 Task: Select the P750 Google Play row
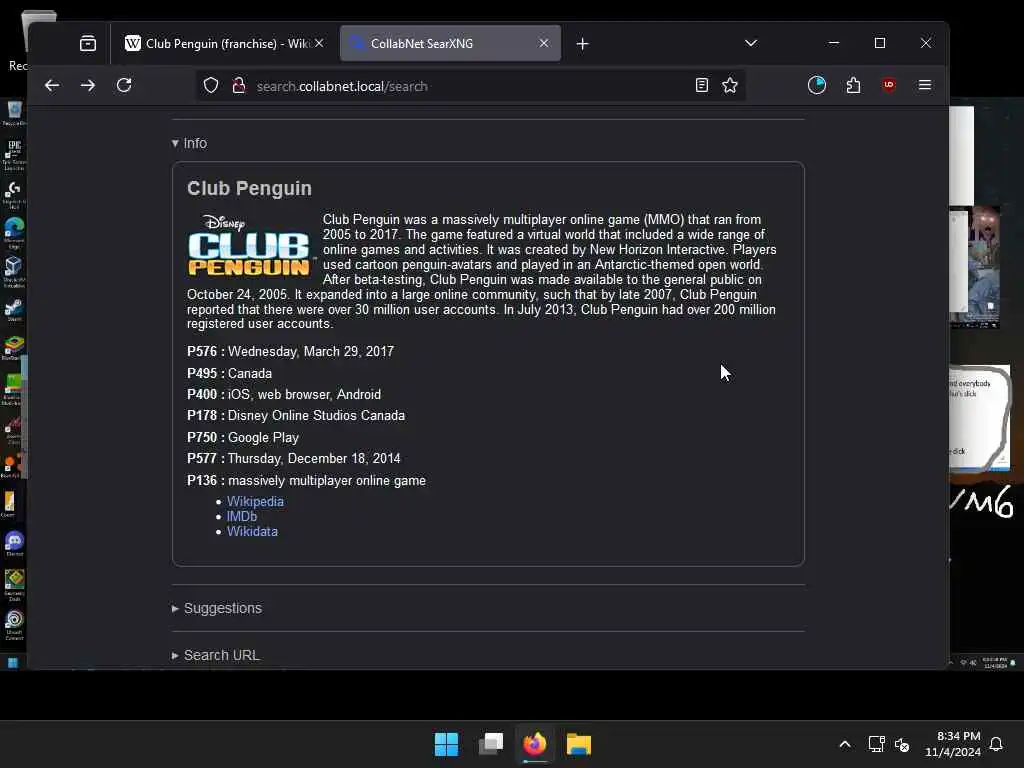243,438
